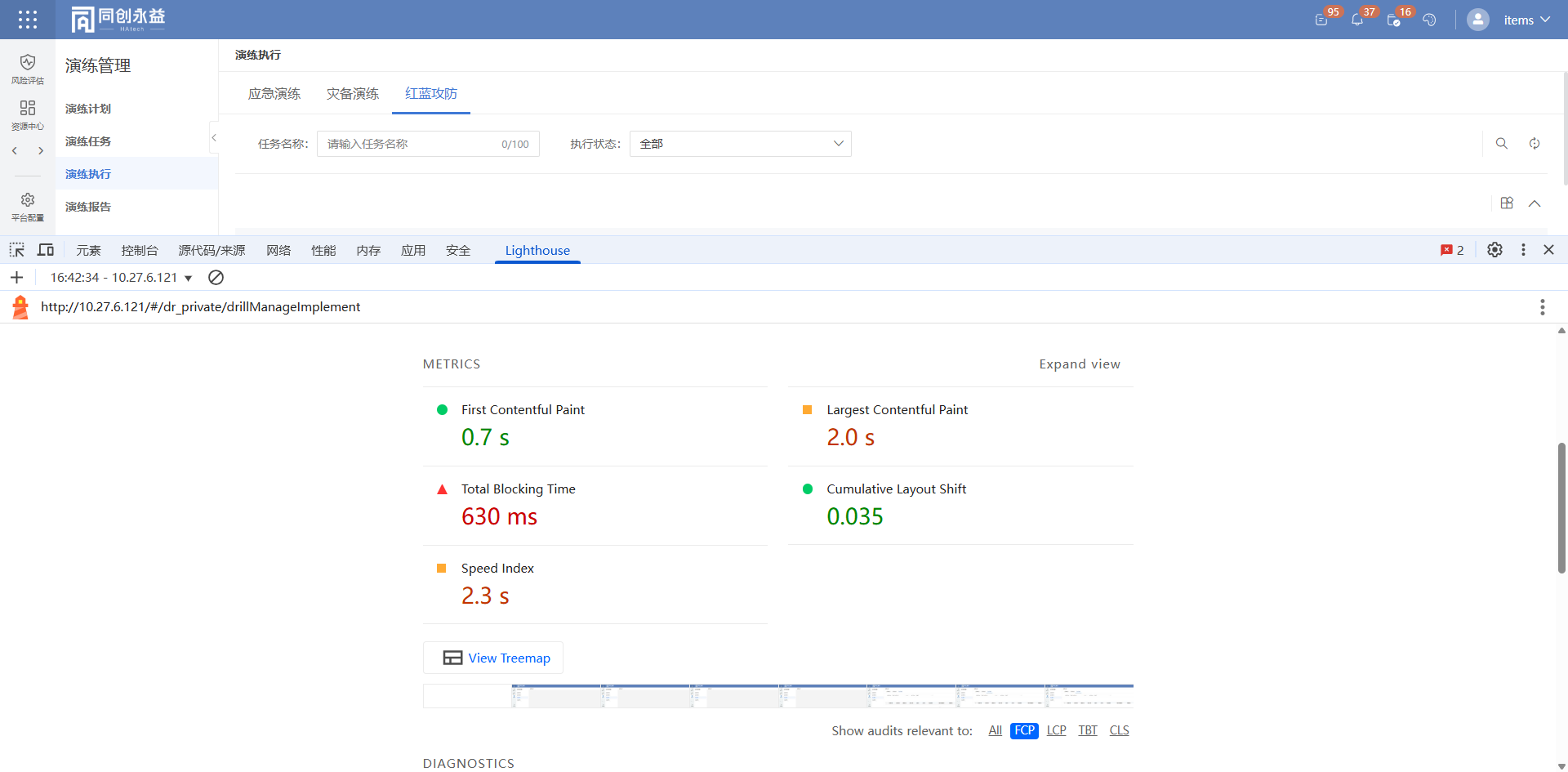Open the 性能 DevTools tab

pyautogui.click(x=323, y=251)
